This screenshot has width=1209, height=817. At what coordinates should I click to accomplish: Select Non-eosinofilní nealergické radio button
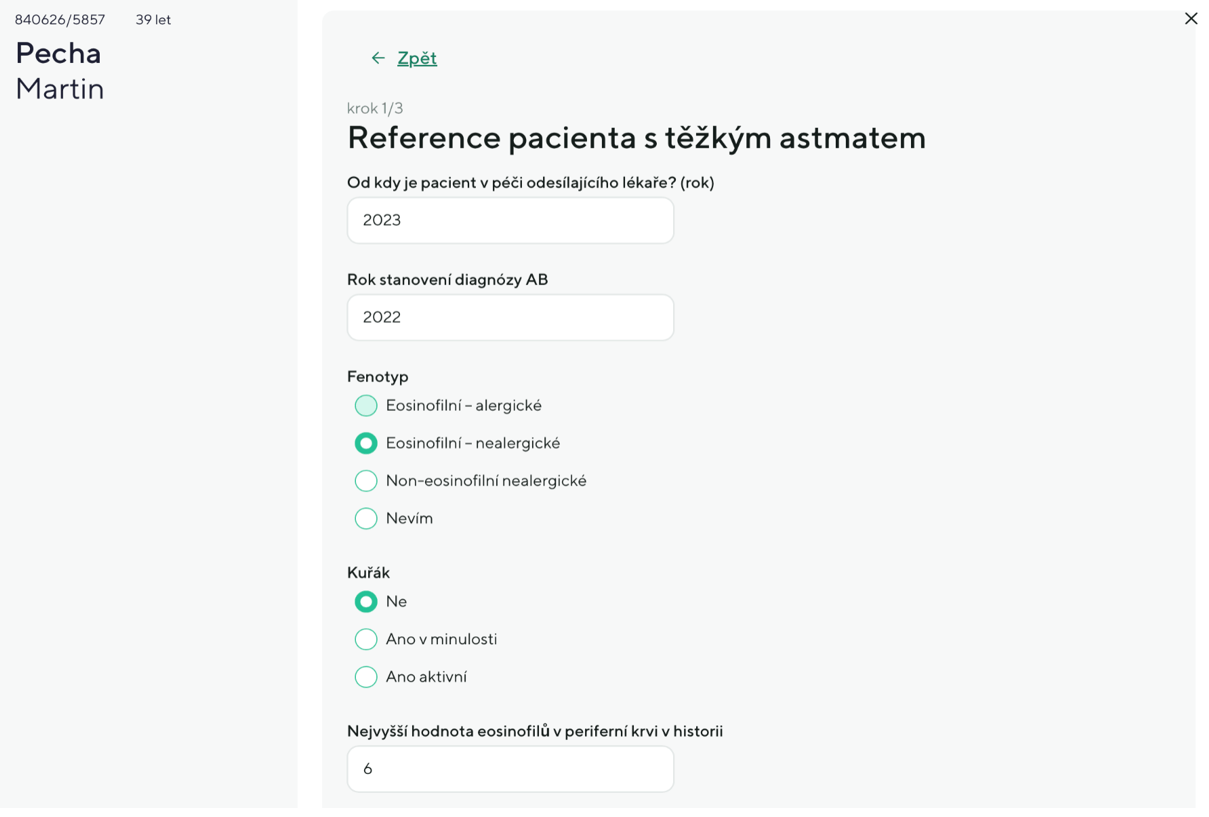pyautogui.click(x=366, y=481)
